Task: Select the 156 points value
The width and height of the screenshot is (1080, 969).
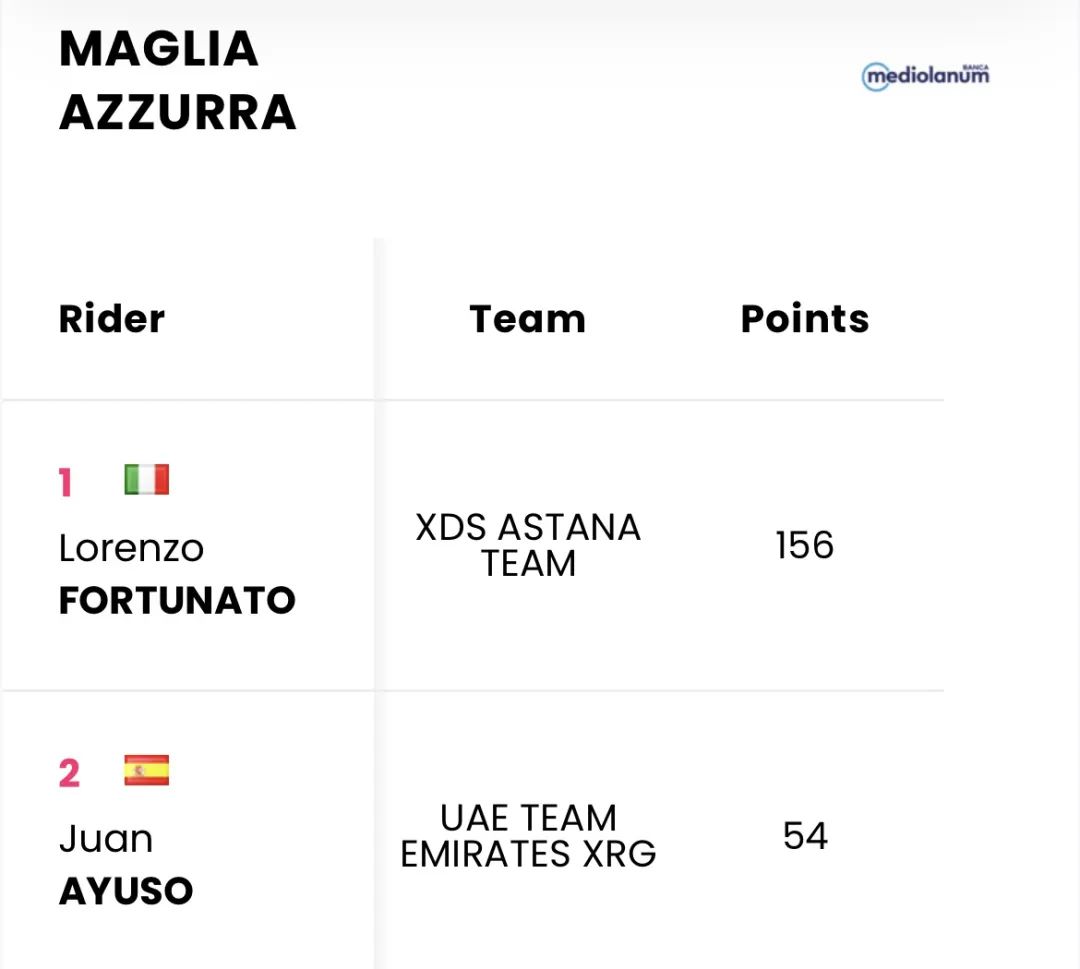Action: (804, 546)
